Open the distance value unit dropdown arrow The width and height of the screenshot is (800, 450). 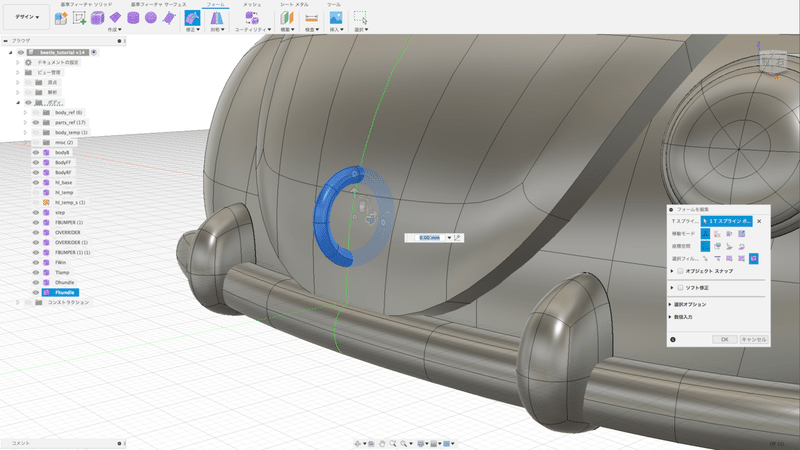[449, 238]
